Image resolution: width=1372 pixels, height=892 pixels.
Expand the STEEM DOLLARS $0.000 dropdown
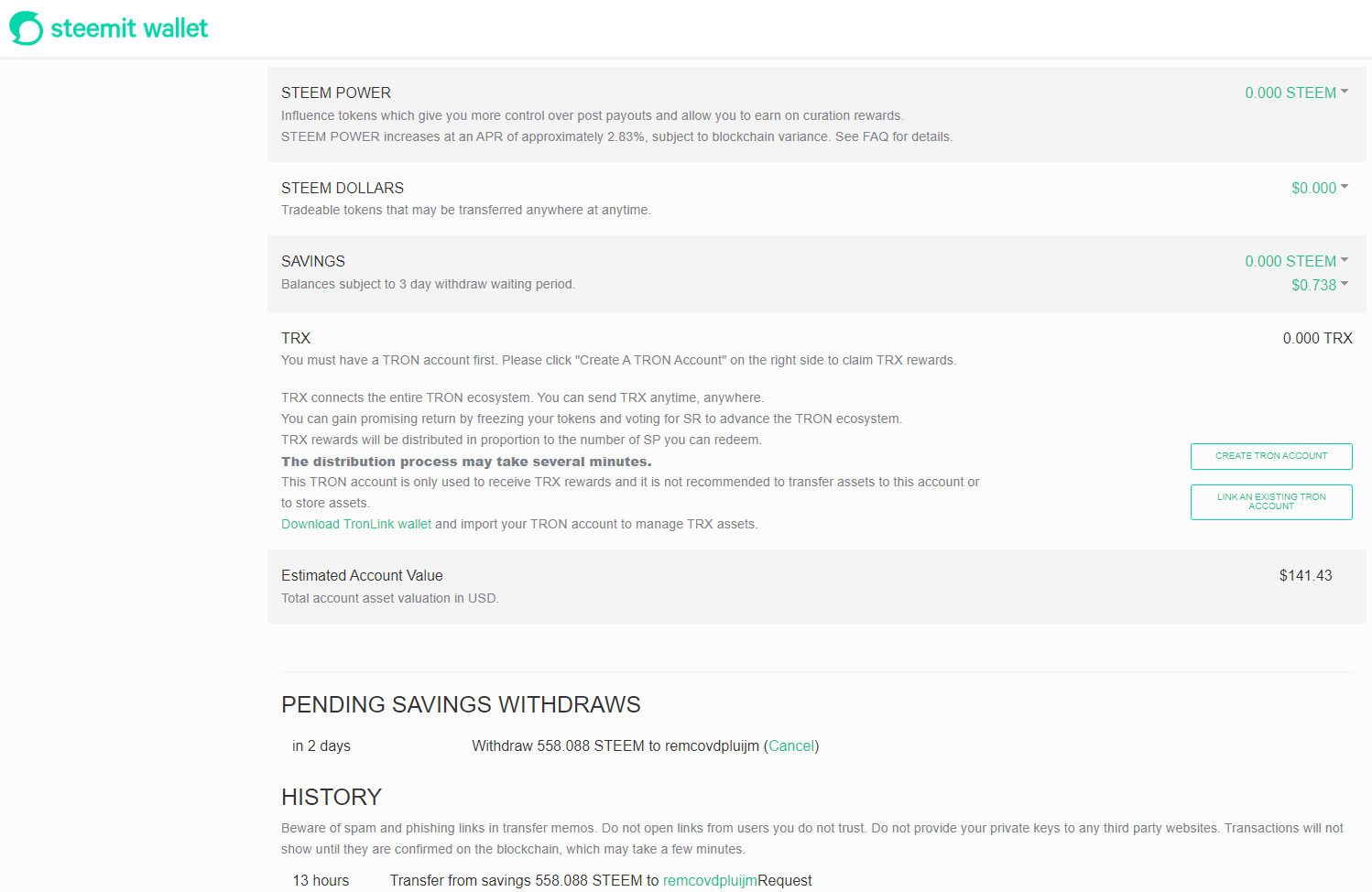pos(1319,188)
